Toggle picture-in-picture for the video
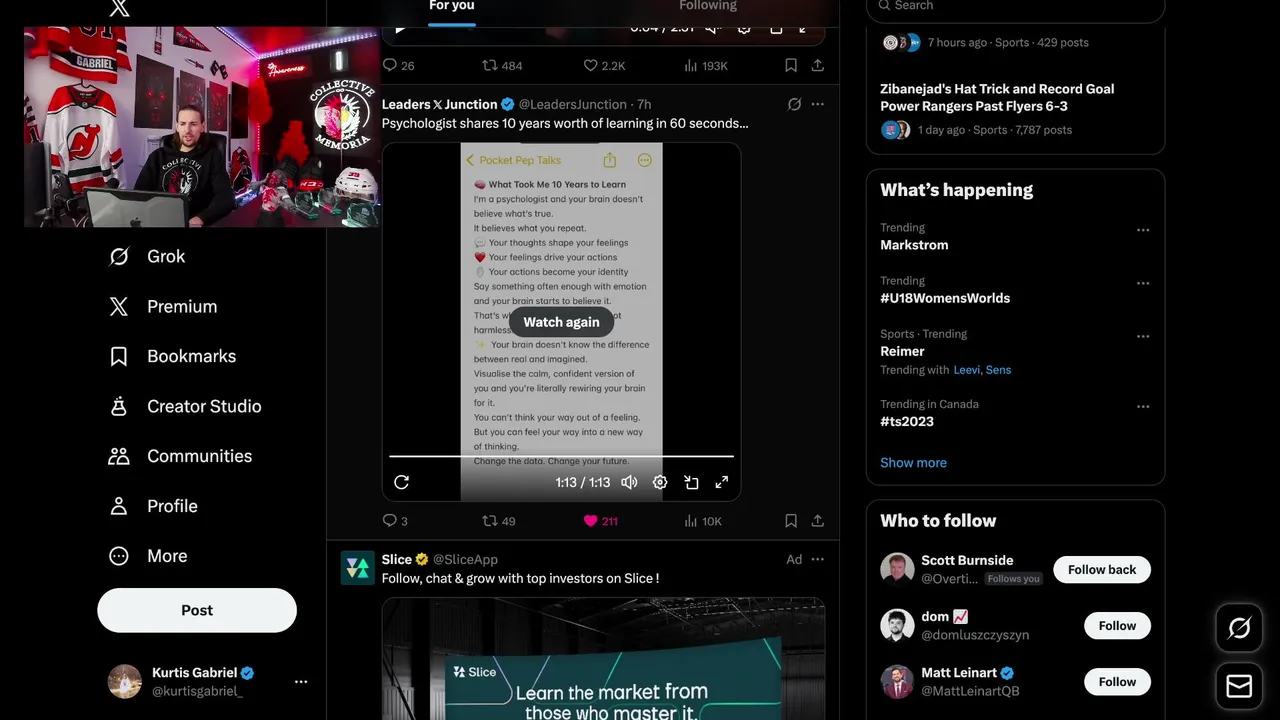 [x=691, y=482]
